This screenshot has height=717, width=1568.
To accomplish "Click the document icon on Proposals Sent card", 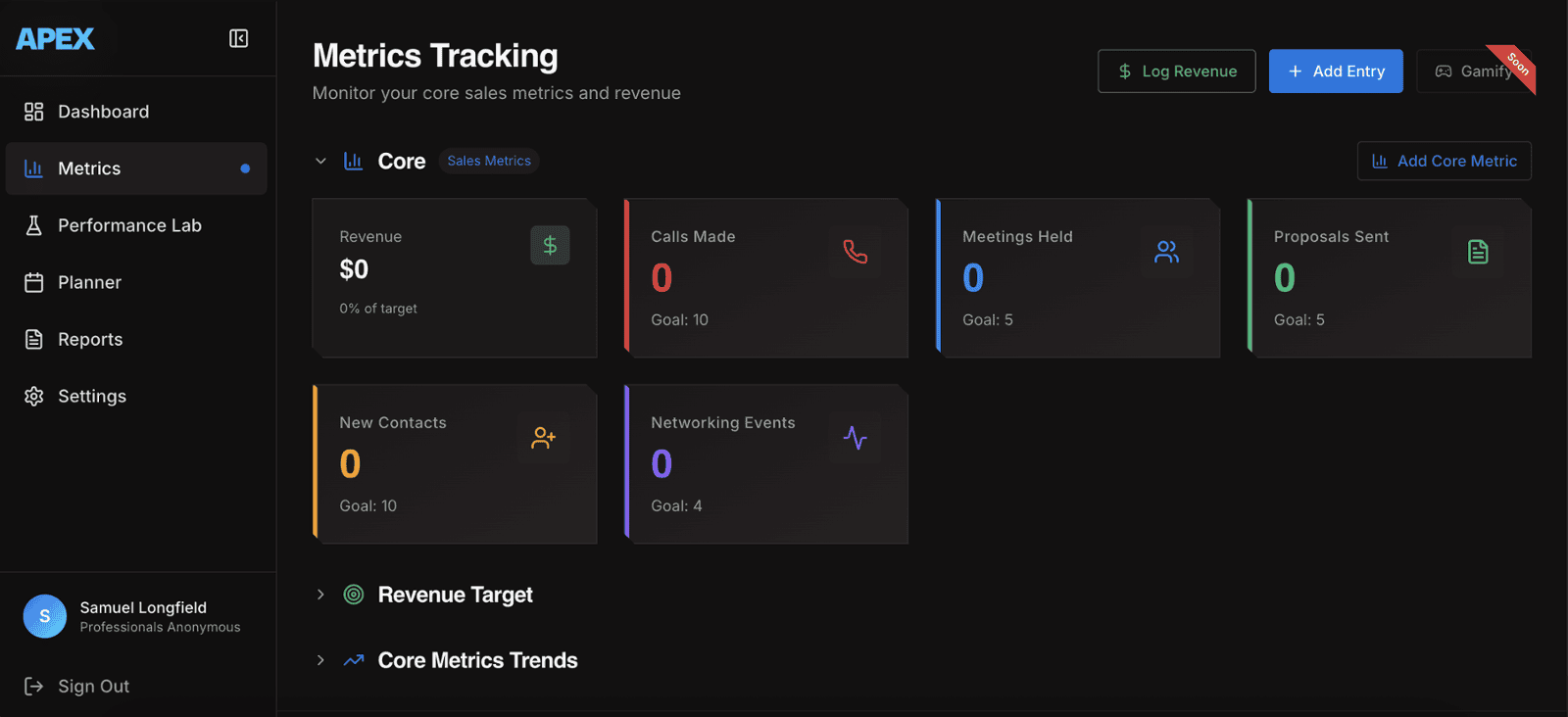I will point(1478,252).
